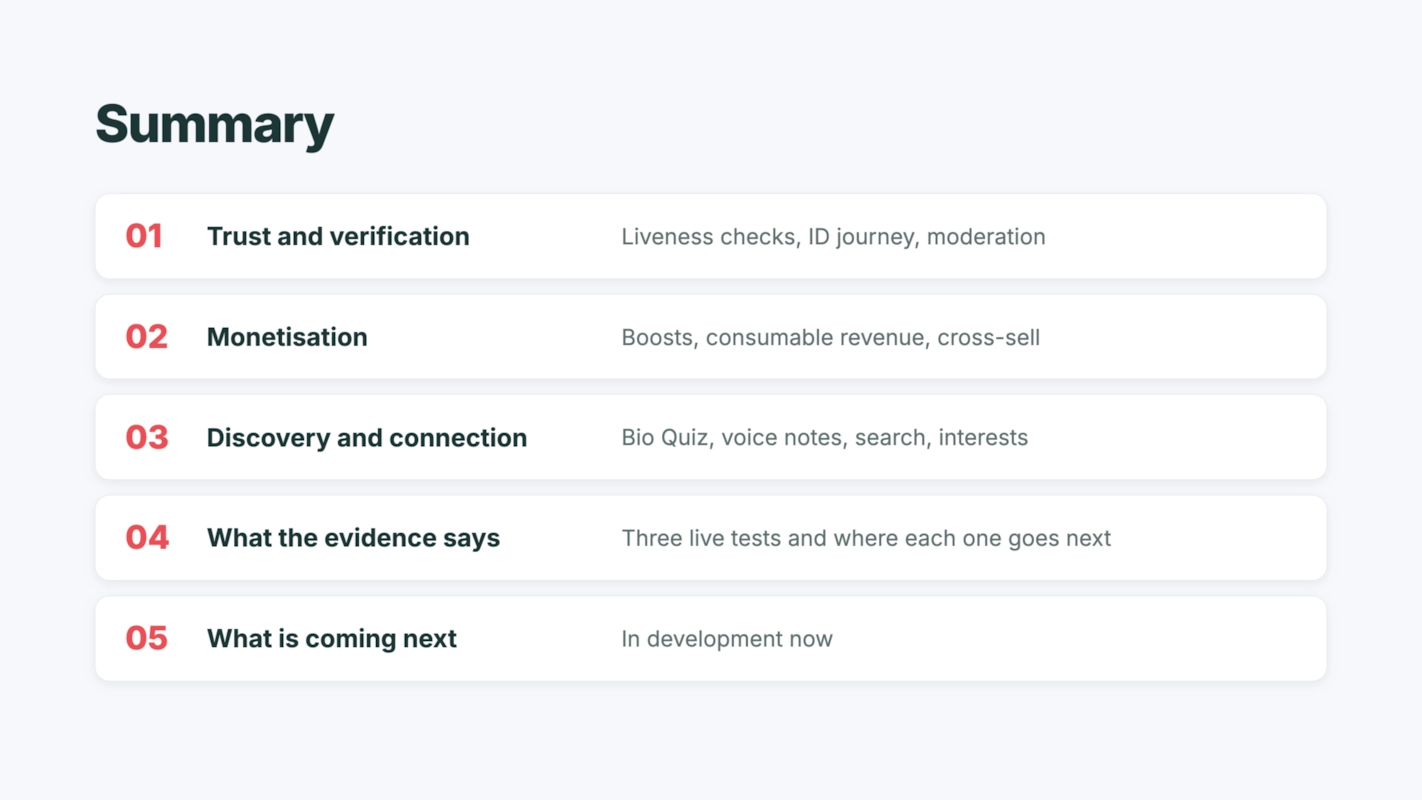Screen dimensions: 1422x800
Task: Select the Trust and verification heading
Action: [338, 236]
